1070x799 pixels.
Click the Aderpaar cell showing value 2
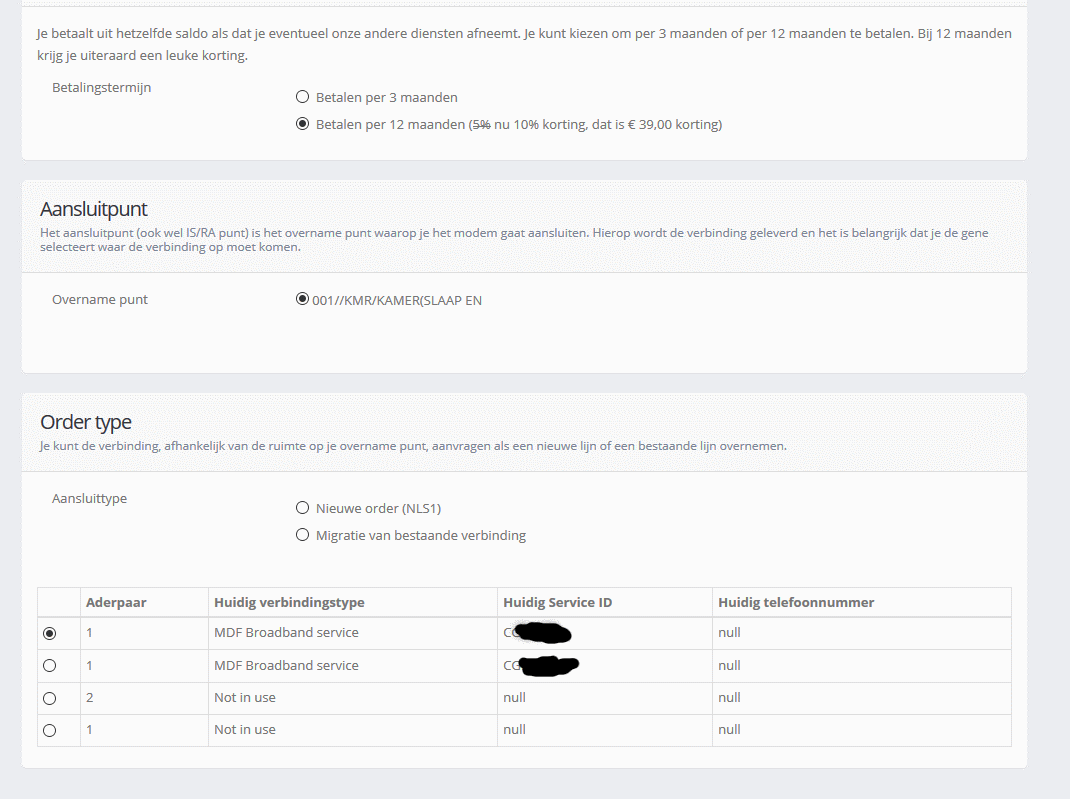pyautogui.click(x=90, y=697)
